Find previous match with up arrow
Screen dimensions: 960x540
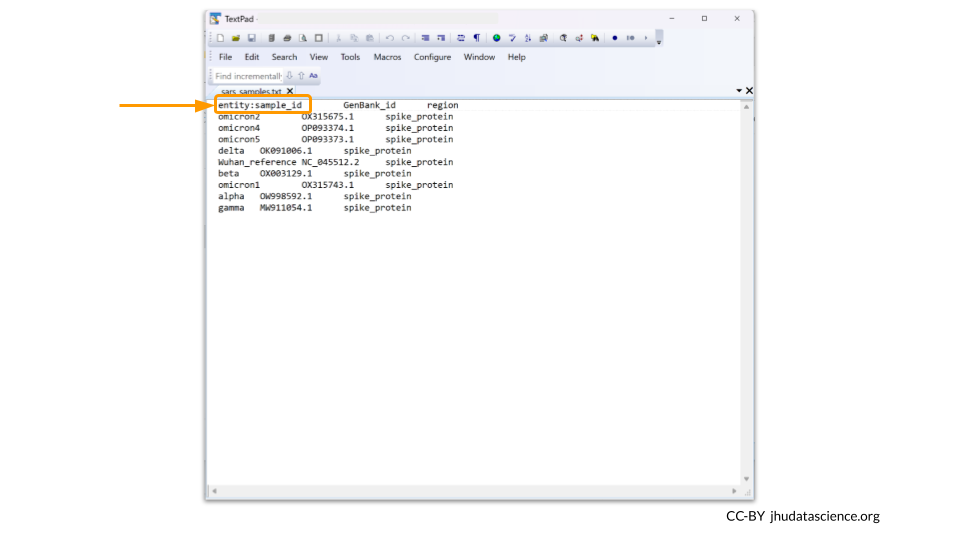301,76
